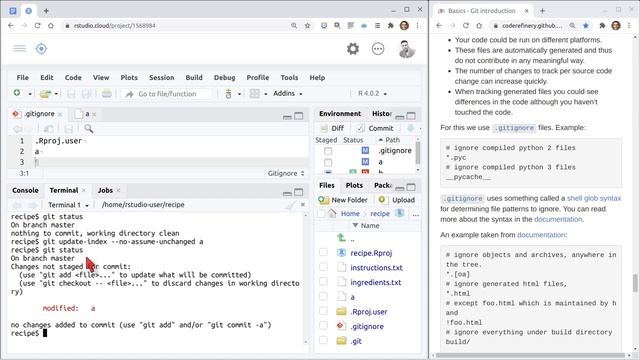Expand the Open File recent files arrow
640x360 pixels.
pyautogui.click(x=56, y=94)
